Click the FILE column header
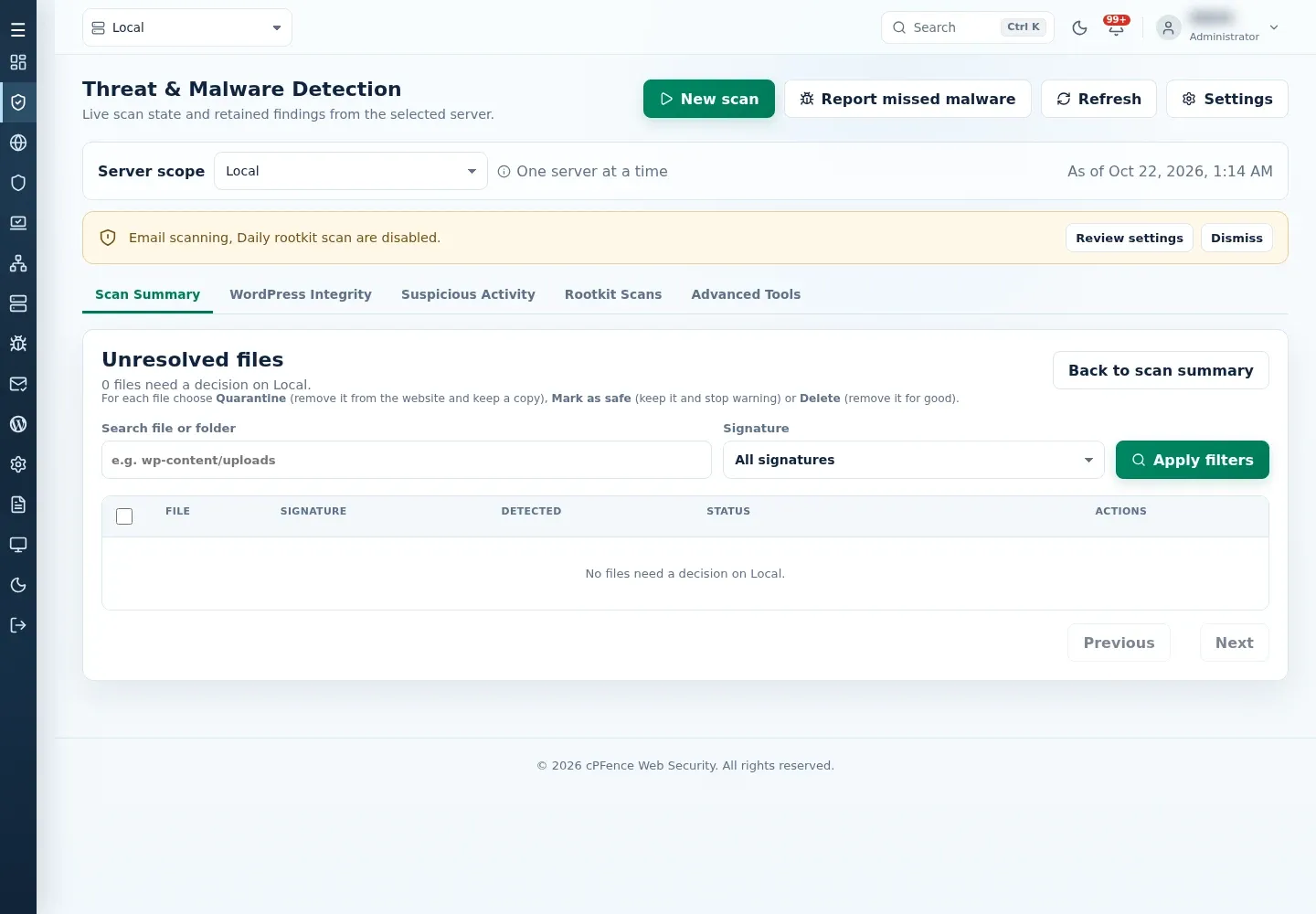The width and height of the screenshot is (1316, 914). [177, 511]
